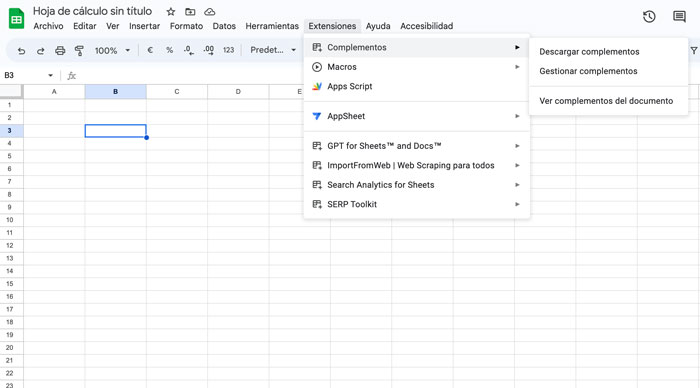Screen dimensions: 700x388
Task: Click the ImportFromWeb add-on icon
Action: (317, 165)
